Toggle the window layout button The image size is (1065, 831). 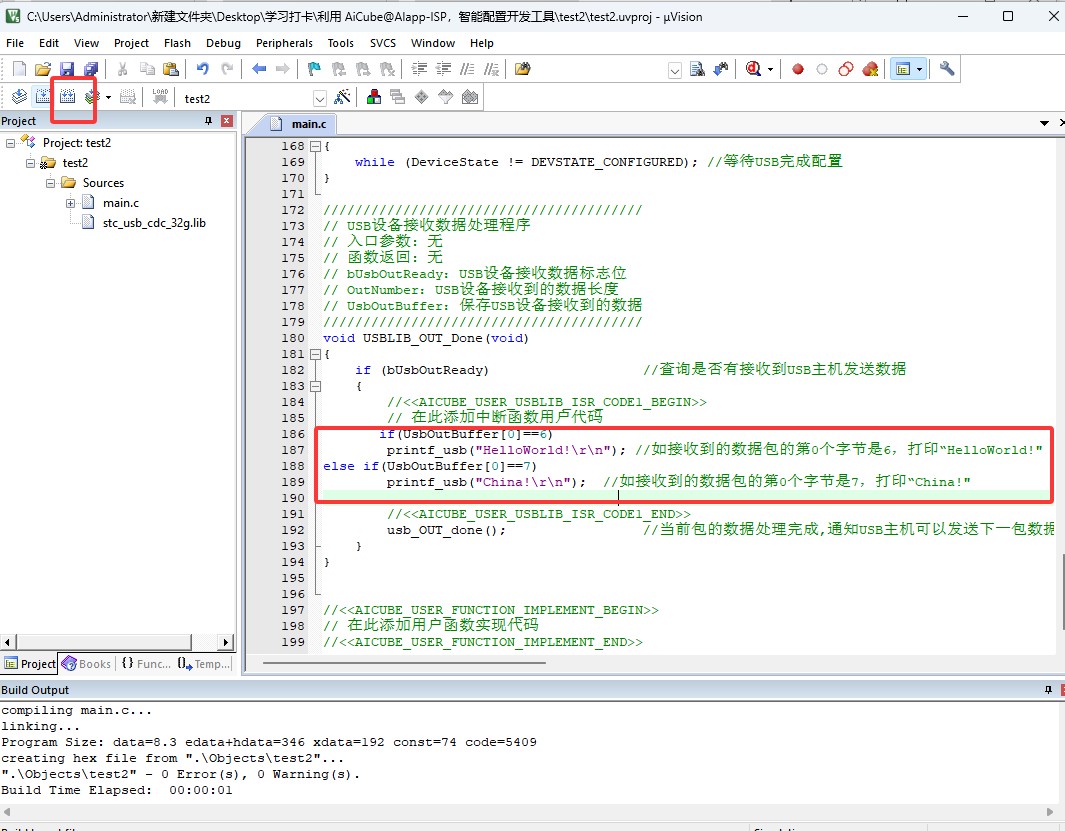tap(903, 69)
